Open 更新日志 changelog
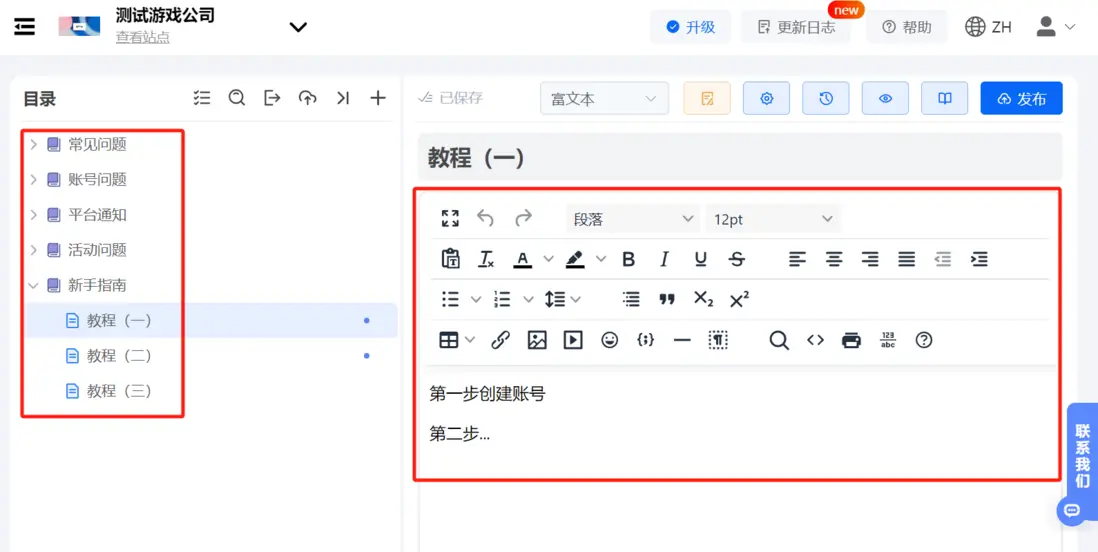The image size is (1098, 552). tap(796, 27)
